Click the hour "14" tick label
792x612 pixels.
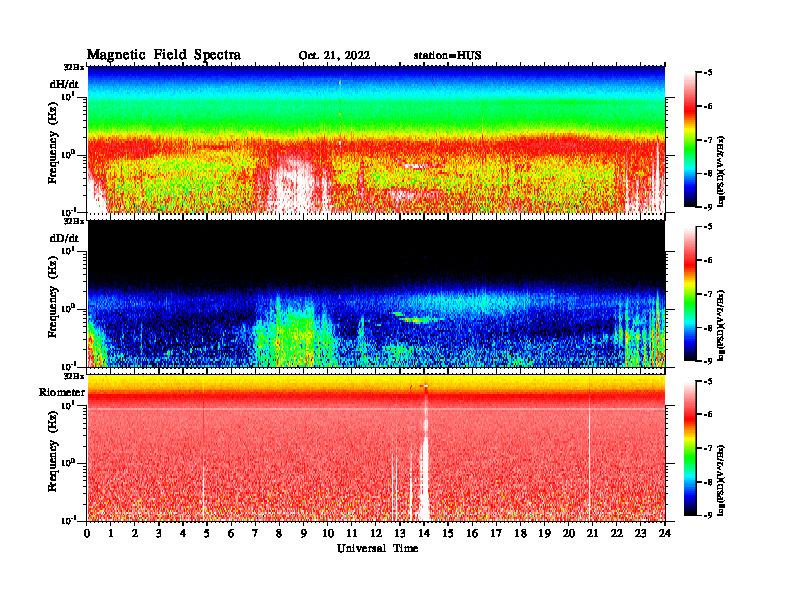(x=424, y=534)
